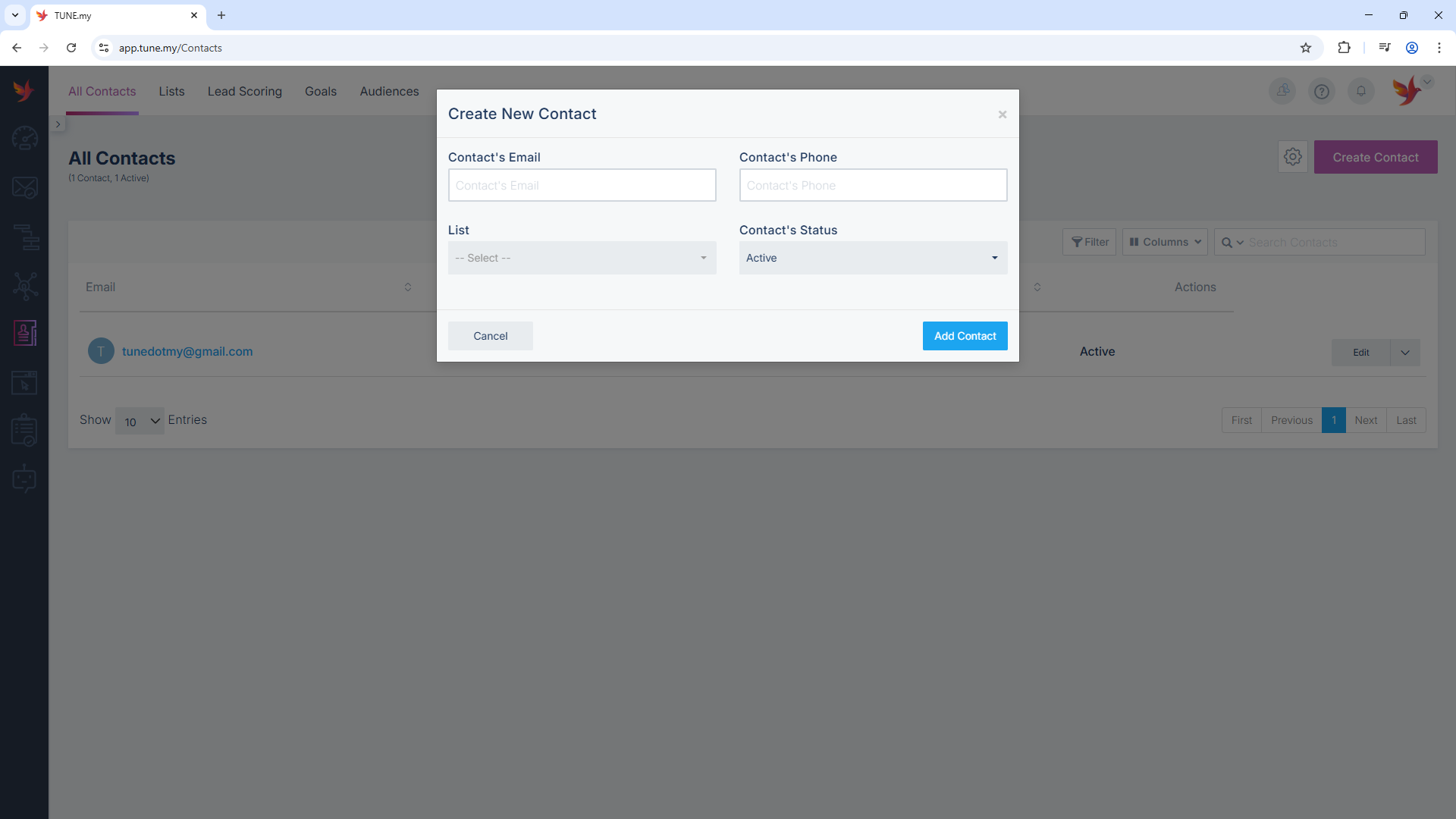Select the highlighted Contacts icon in sidebar
This screenshot has width=1456, height=819.
click(x=24, y=332)
